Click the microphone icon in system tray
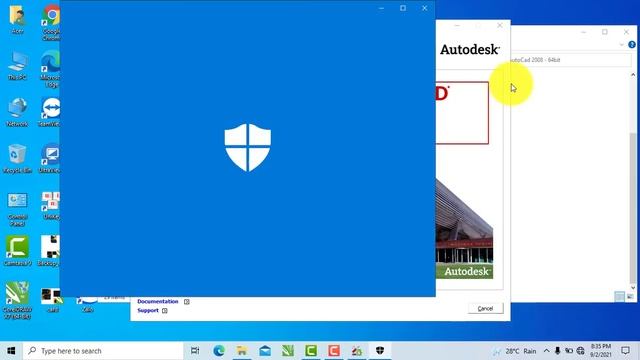The height and width of the screenshot is (360, 640). click(x=557, y=351)
